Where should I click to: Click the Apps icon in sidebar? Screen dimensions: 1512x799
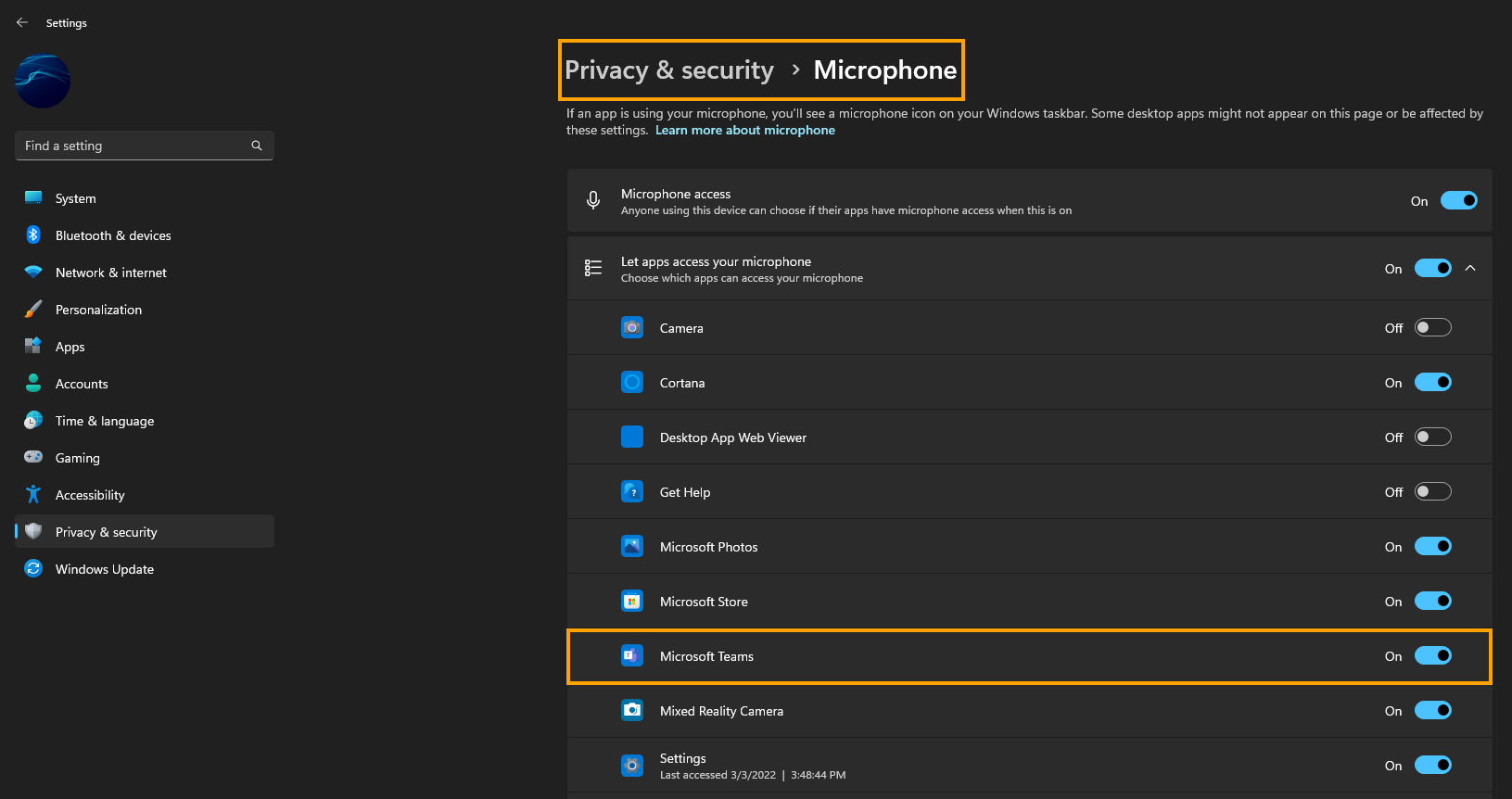coord(33,346)
